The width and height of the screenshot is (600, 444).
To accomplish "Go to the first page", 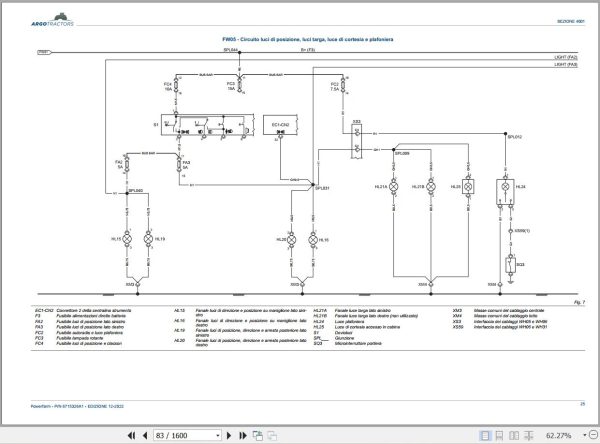I will (x=131, y=436).
